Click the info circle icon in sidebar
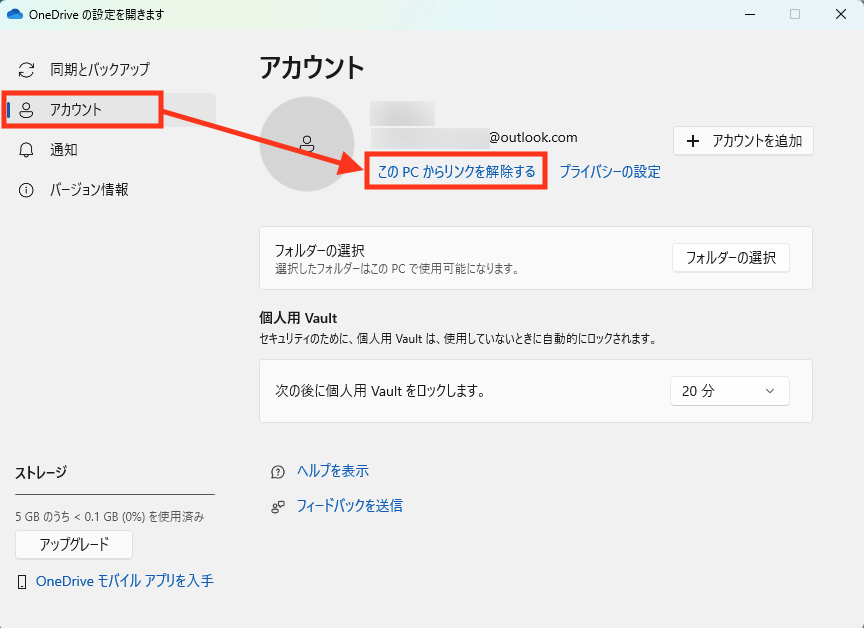Viewport: 864px width, 628px height. pos(26,190)
